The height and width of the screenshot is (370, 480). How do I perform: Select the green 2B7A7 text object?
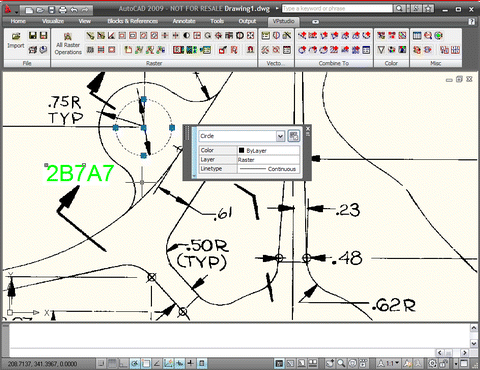coord(80,173)
